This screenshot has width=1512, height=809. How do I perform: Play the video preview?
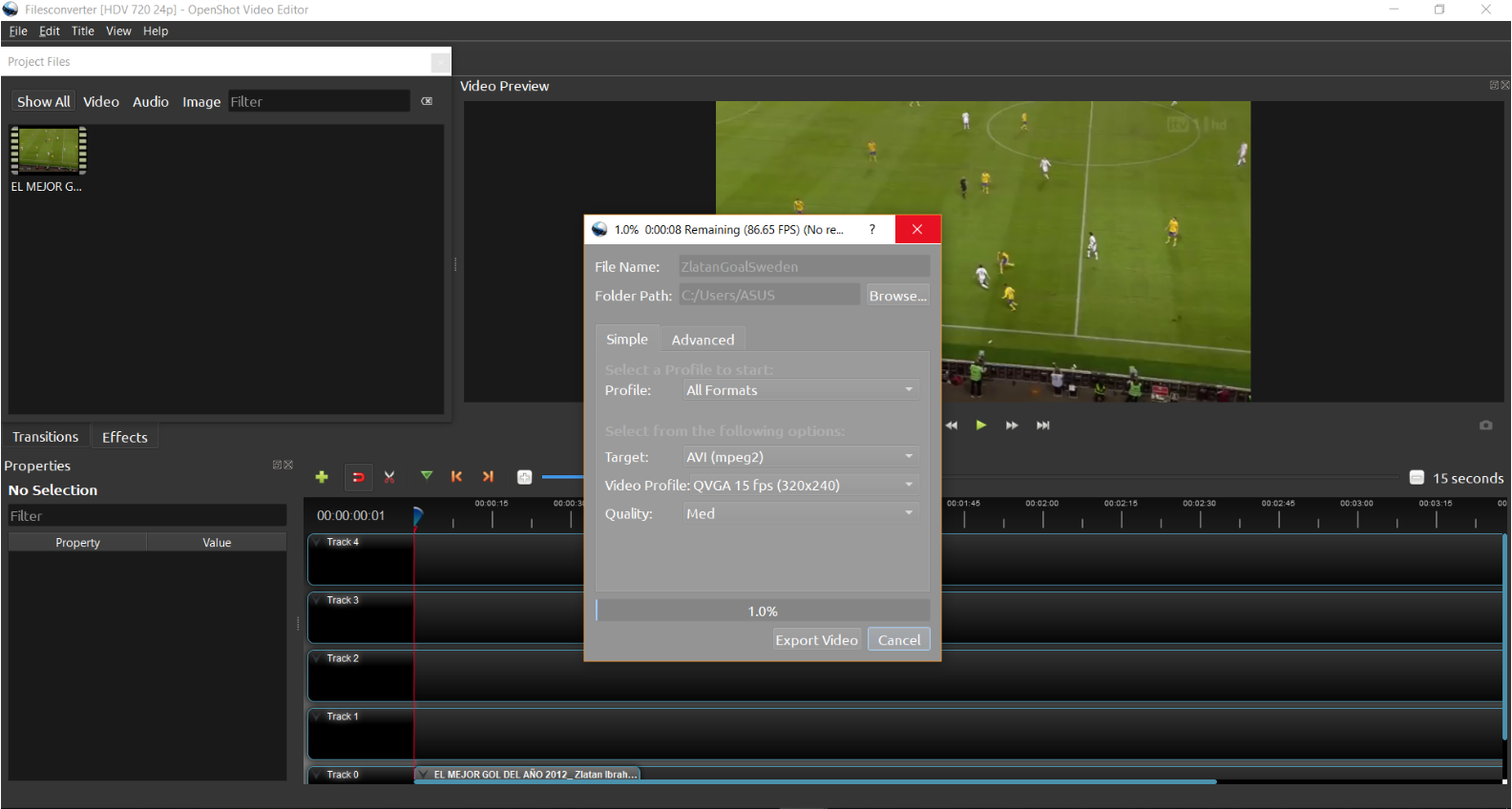point(981,425)
